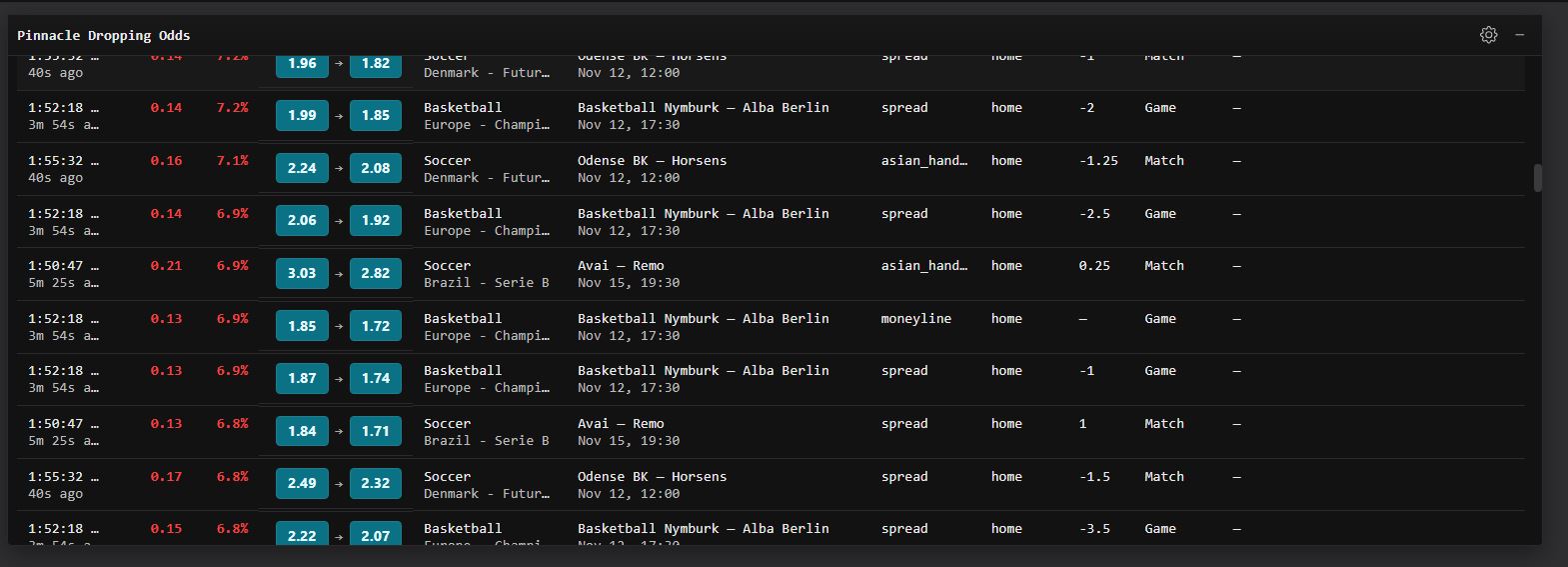1568x567 pixels.
Task: Open the Avai – Remo asian handicap match
Action: 620,266
